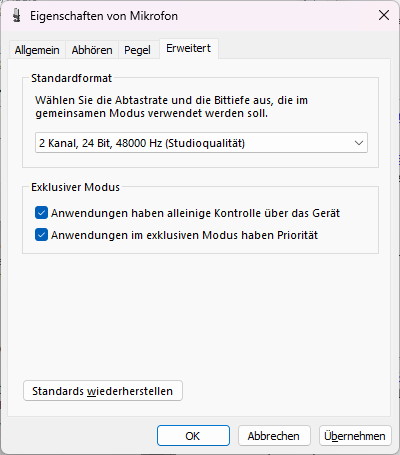Click the Abtastrate und Bittiefe description text
This screenshot has width=400, height=455.
(x=171, y=107)
